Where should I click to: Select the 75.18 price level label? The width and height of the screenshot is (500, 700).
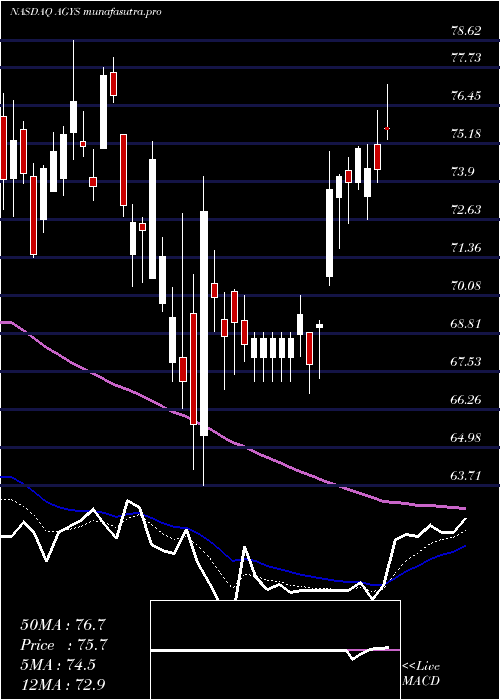coord(466,133)
